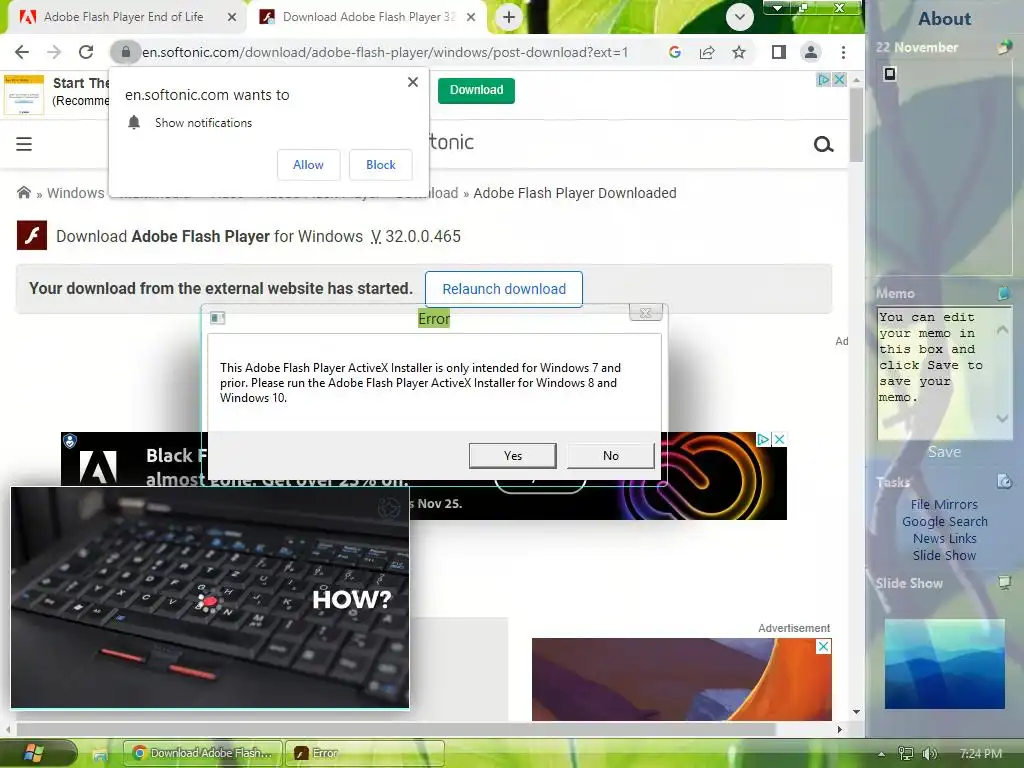Open site info via the lock icon
The height and width of the screenshot is (768, 1024).
125,52
